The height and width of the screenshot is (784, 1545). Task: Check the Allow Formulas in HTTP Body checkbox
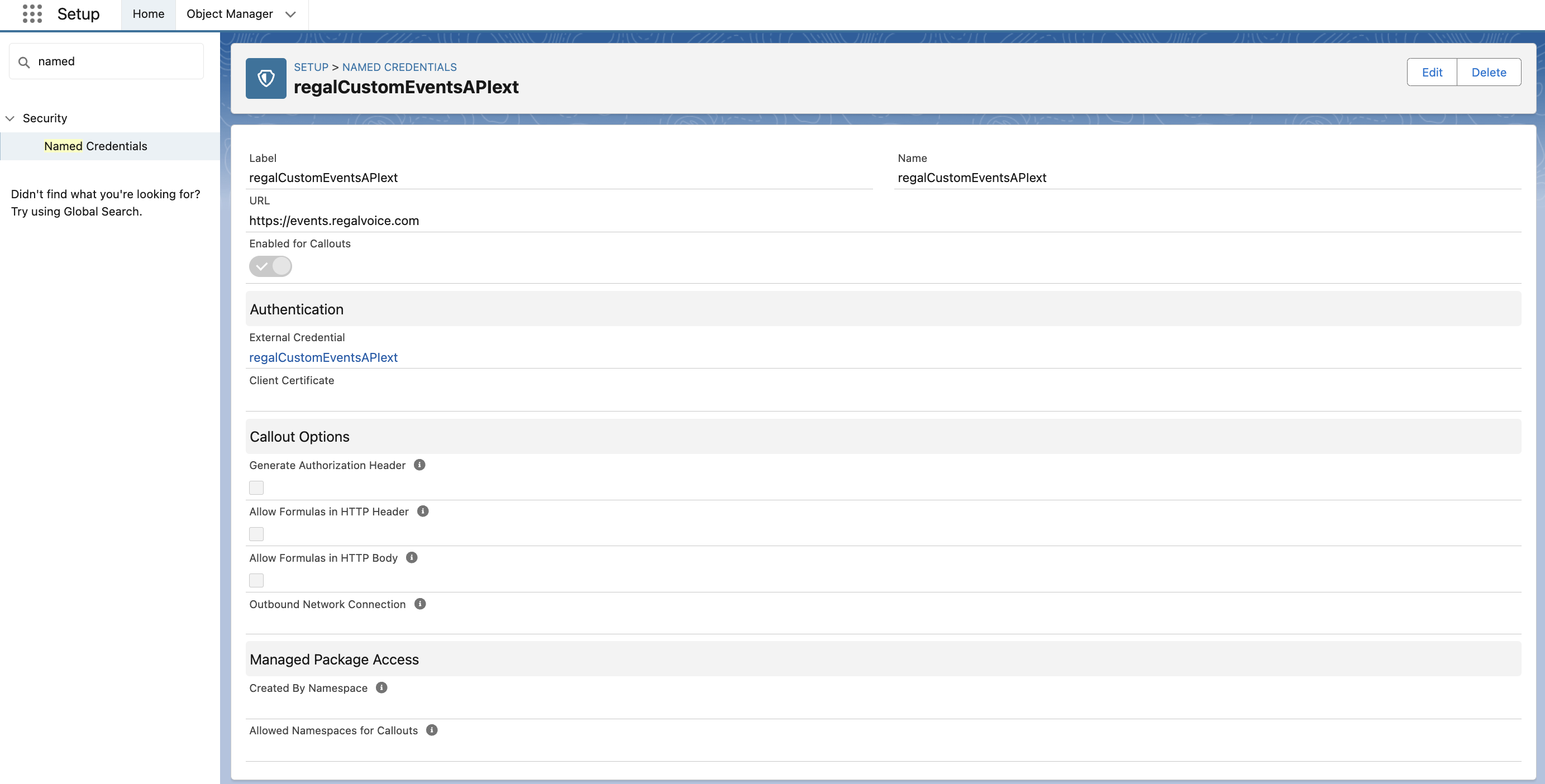click(256, 580)
